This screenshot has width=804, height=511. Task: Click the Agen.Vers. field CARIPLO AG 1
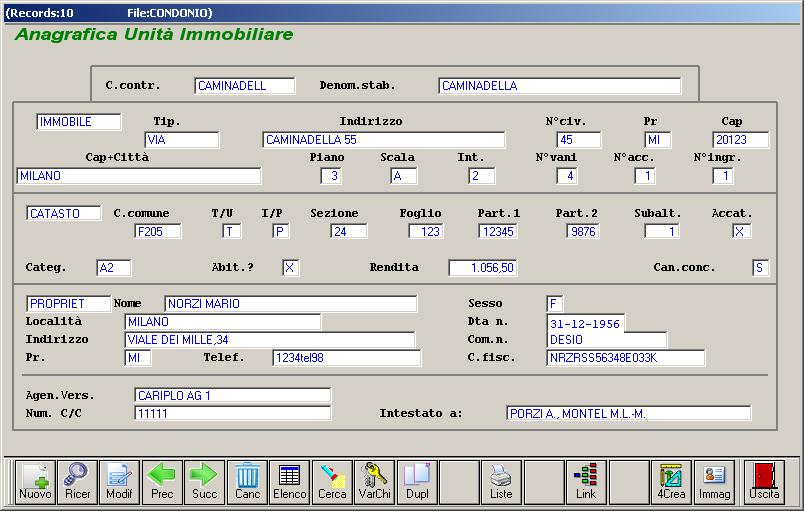click(x=233, y=395)
